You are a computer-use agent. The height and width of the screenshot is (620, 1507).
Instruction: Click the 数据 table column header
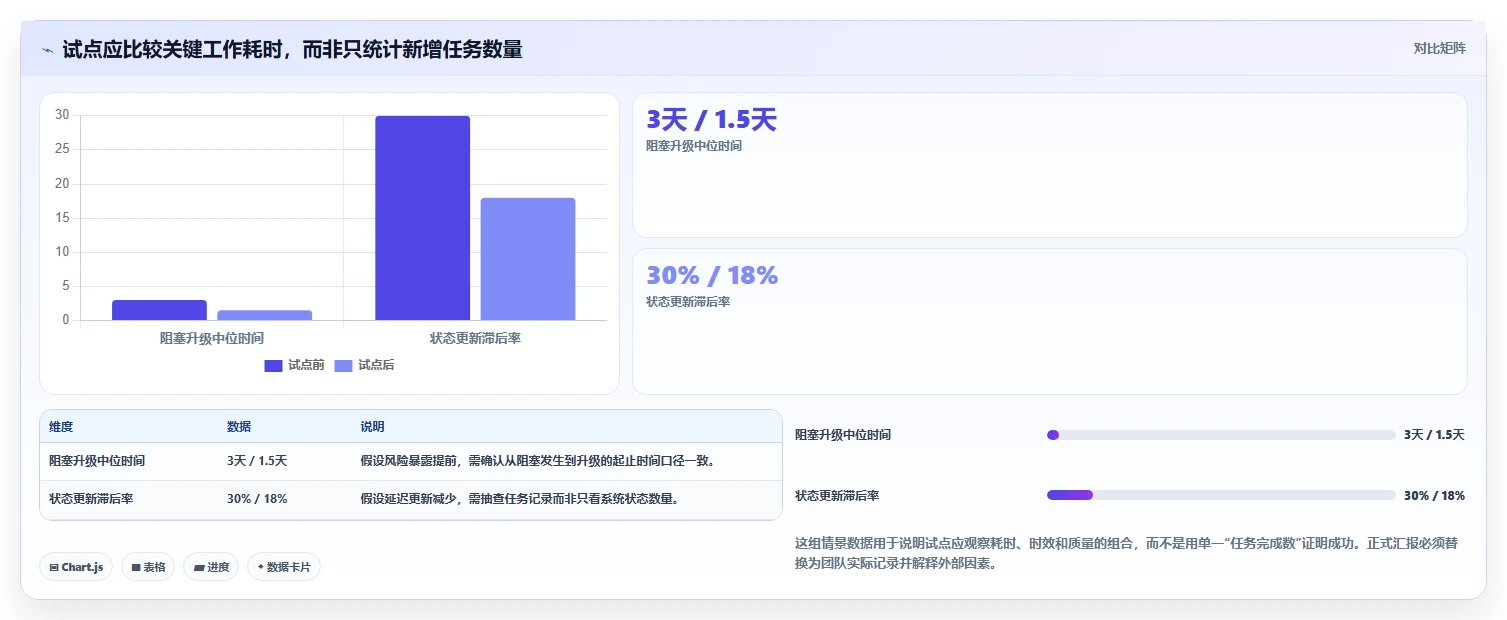pyautogui.click(x=239, y=427)
